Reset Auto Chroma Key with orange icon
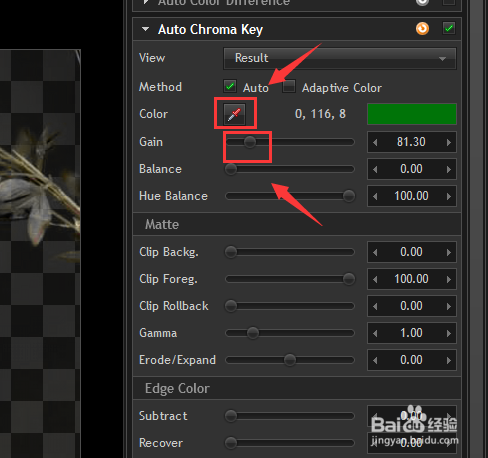This screenshot has width=488, height=458. pos(422,29)
